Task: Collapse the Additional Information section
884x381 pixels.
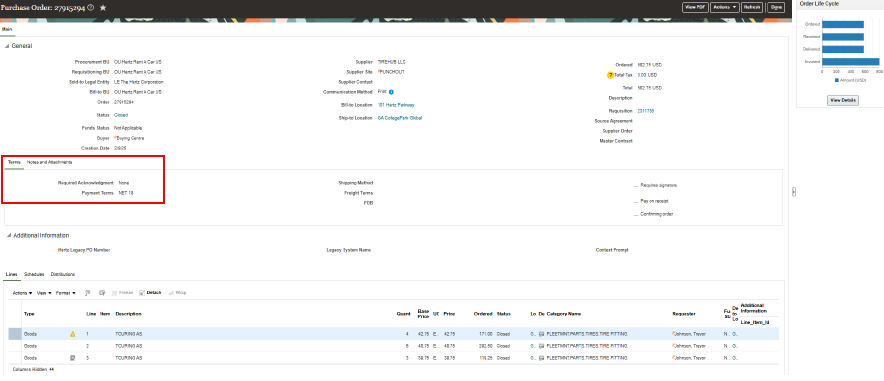Action: click(x=7, y=236)
